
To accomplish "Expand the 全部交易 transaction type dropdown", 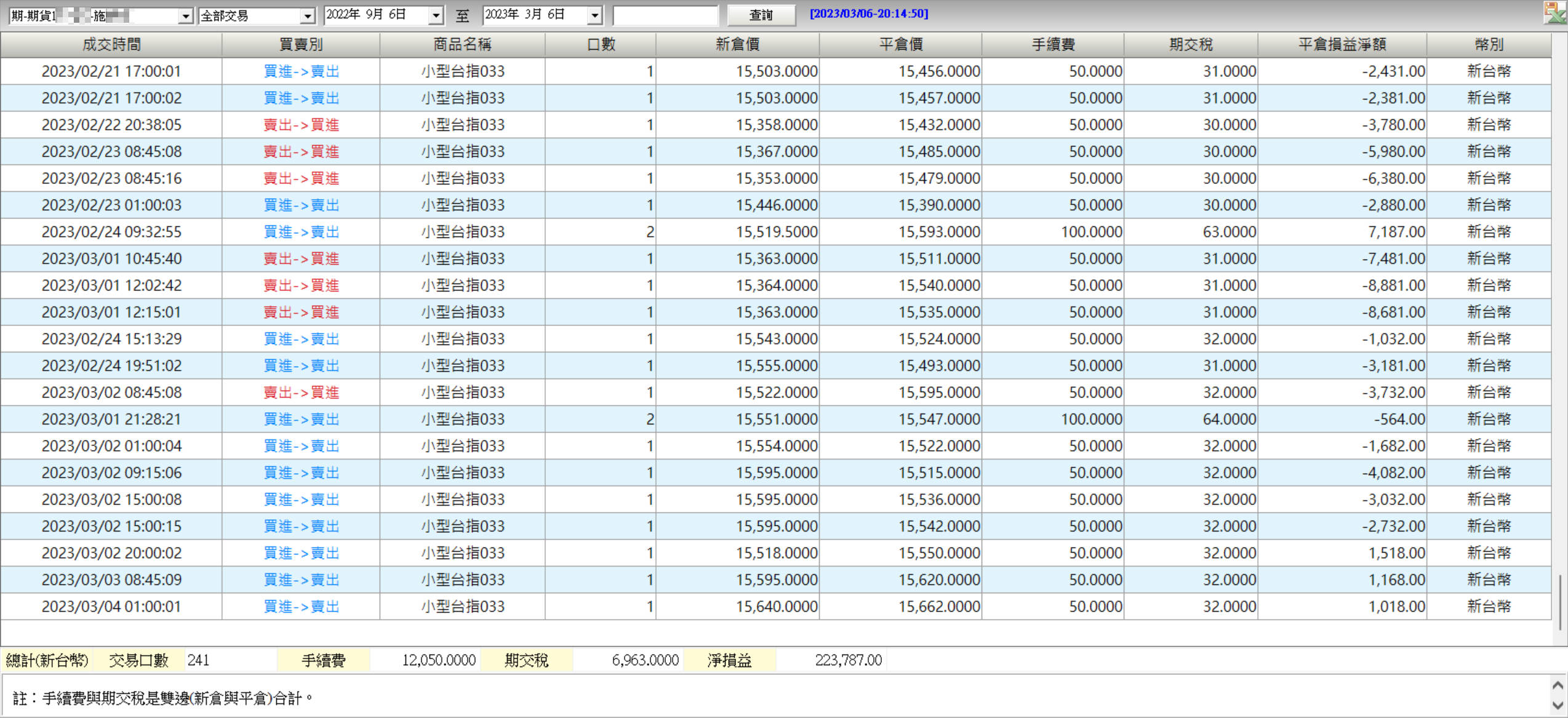I will point(307,16).
